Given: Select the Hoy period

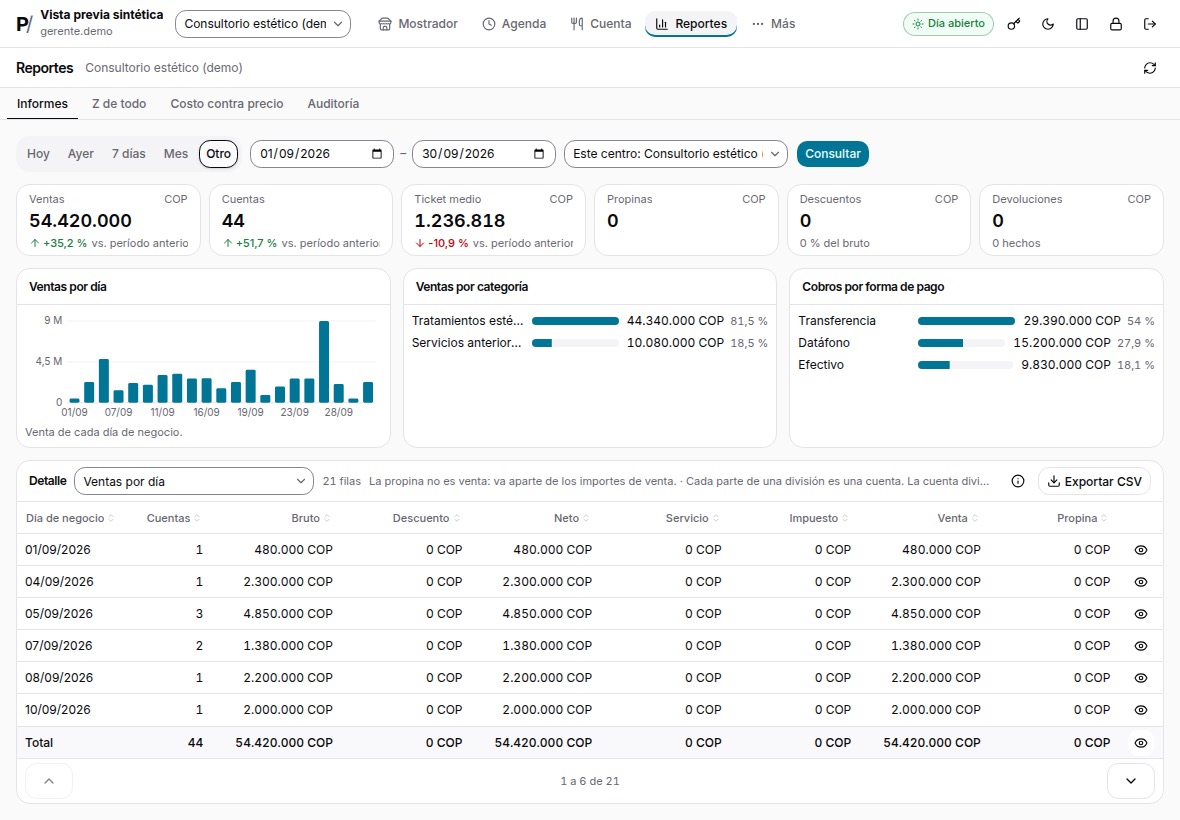Looking at the screenshot, I should click(x=38, y=153).
